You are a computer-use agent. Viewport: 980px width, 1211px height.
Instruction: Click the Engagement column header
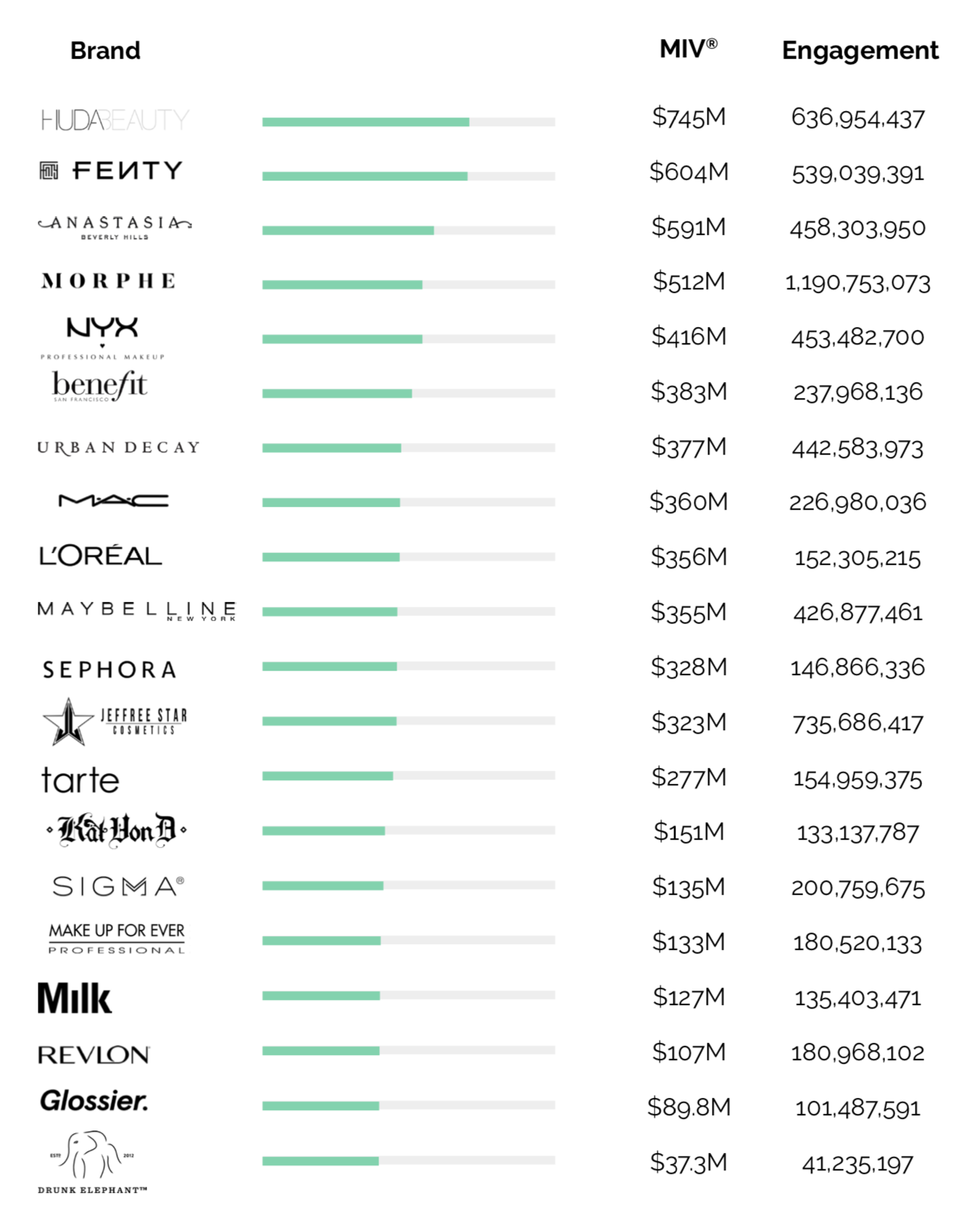tap(860, 51)
